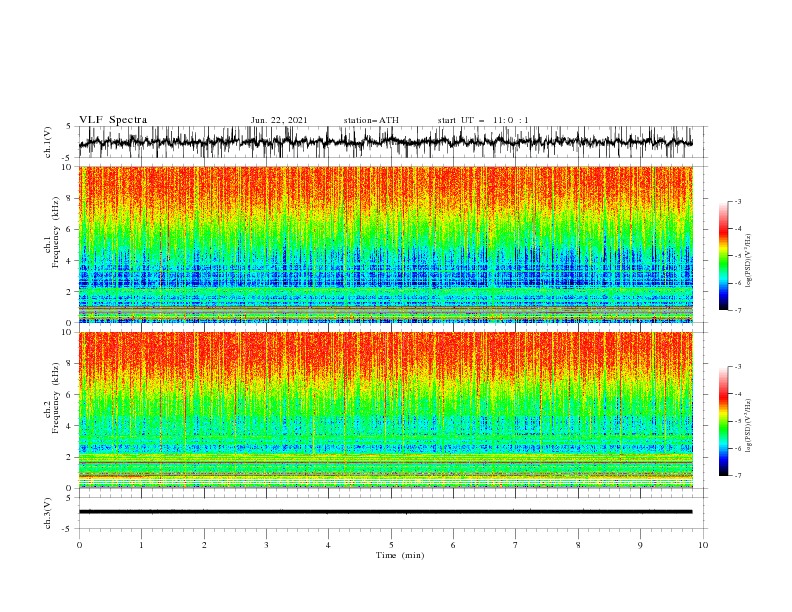The image size is (792, 612).
Task: Click the time axis tick label "9"
Action: 640,545
